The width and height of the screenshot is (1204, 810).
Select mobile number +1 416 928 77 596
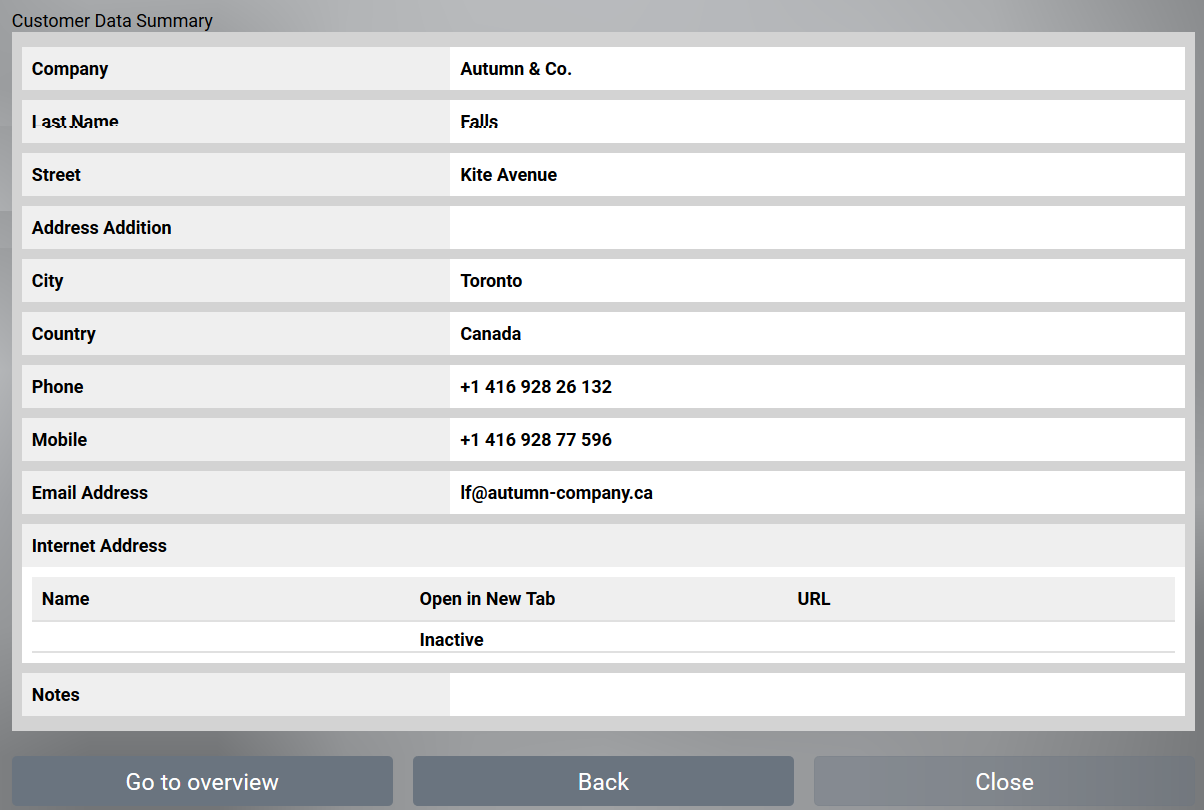(x=536, y=440)
